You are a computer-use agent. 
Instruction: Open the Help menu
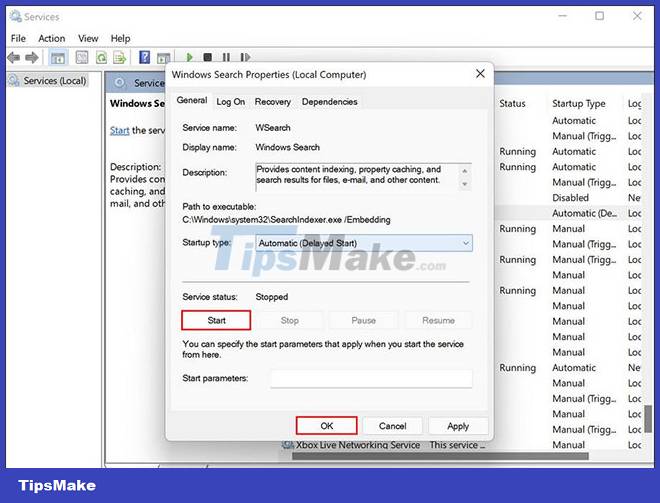[x=120, y=38]
